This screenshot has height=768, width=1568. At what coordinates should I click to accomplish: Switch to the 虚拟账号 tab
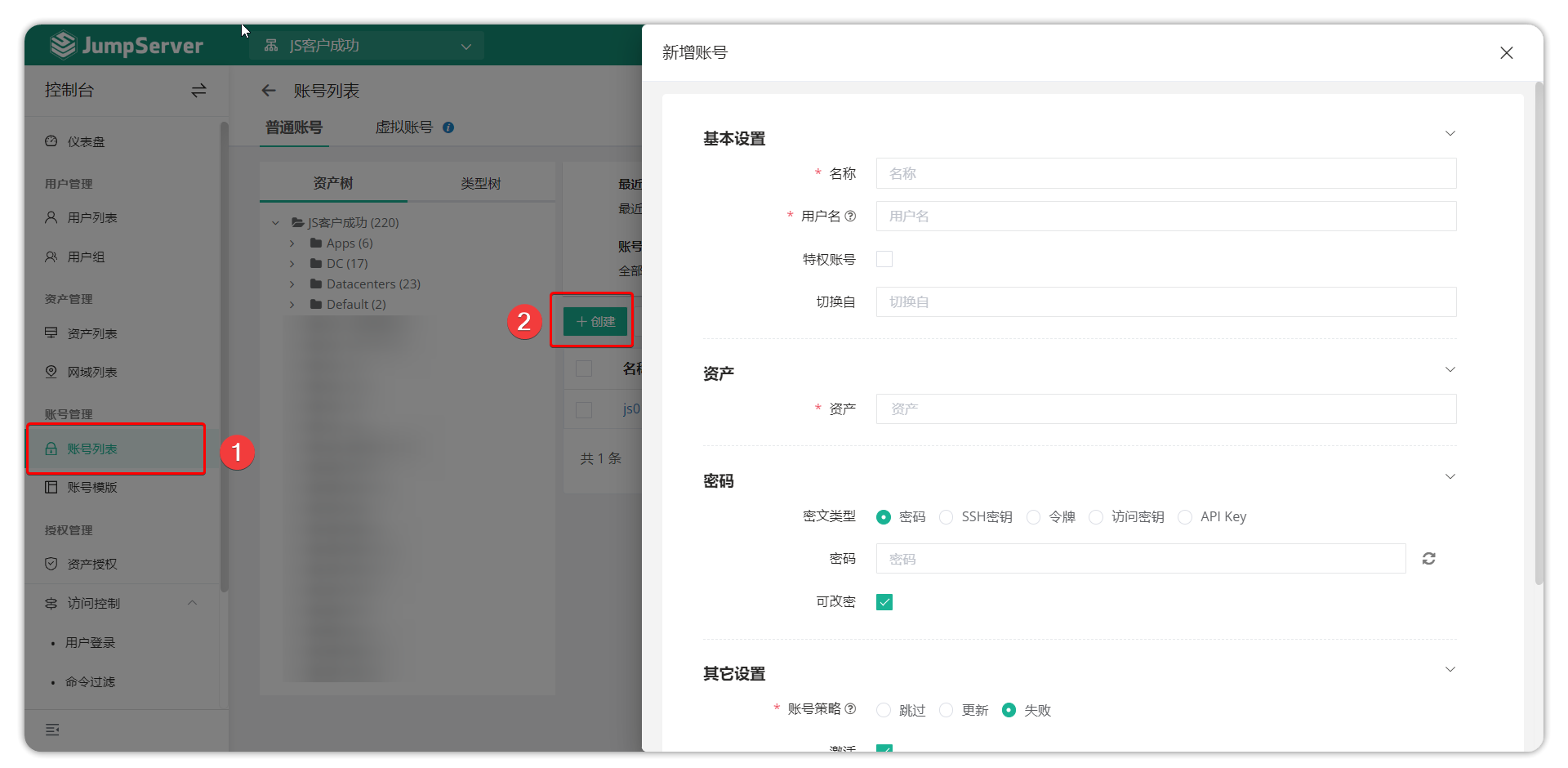[x=404, y=127]
